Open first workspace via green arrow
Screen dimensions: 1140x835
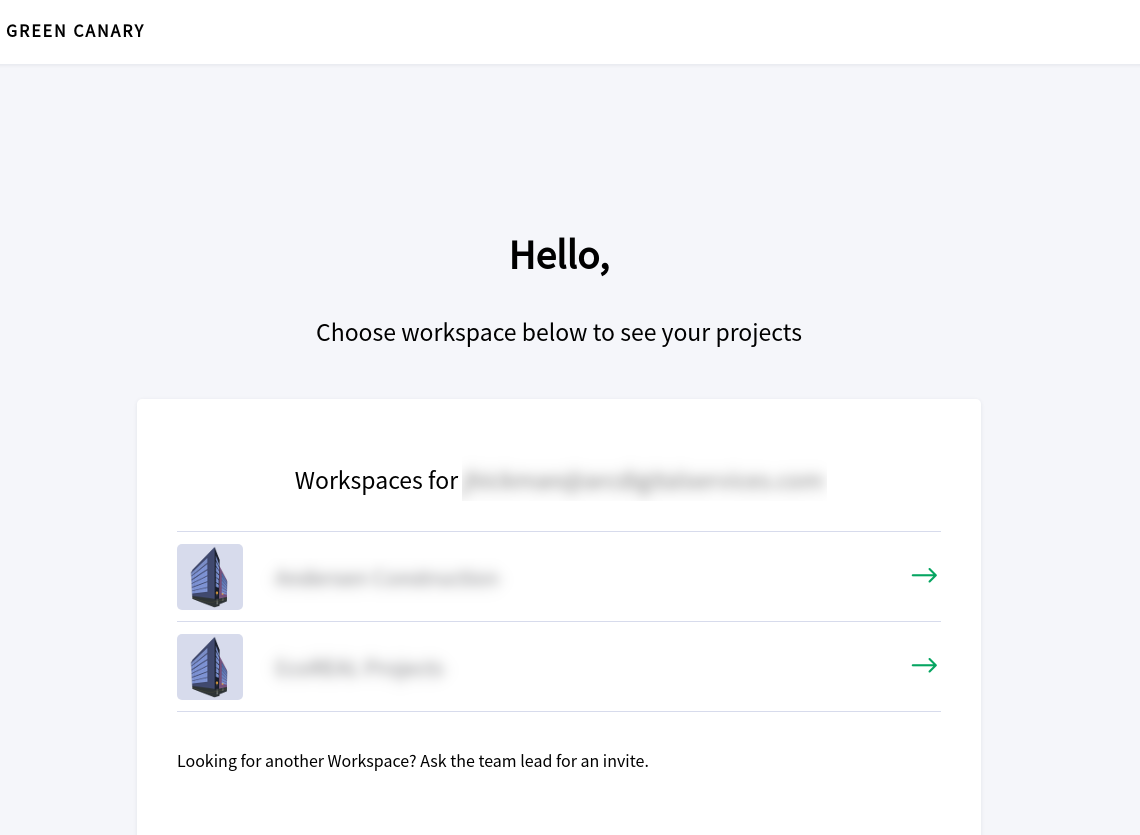pyautogui.click(x=924, y=575)
